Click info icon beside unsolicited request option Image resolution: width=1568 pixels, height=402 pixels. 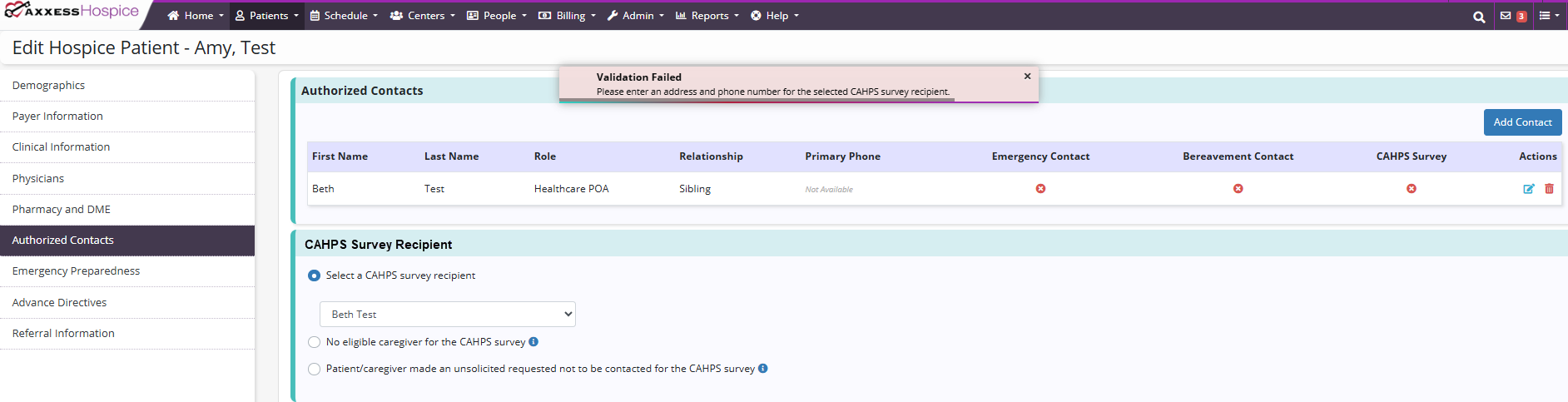[x=762, y=368]
